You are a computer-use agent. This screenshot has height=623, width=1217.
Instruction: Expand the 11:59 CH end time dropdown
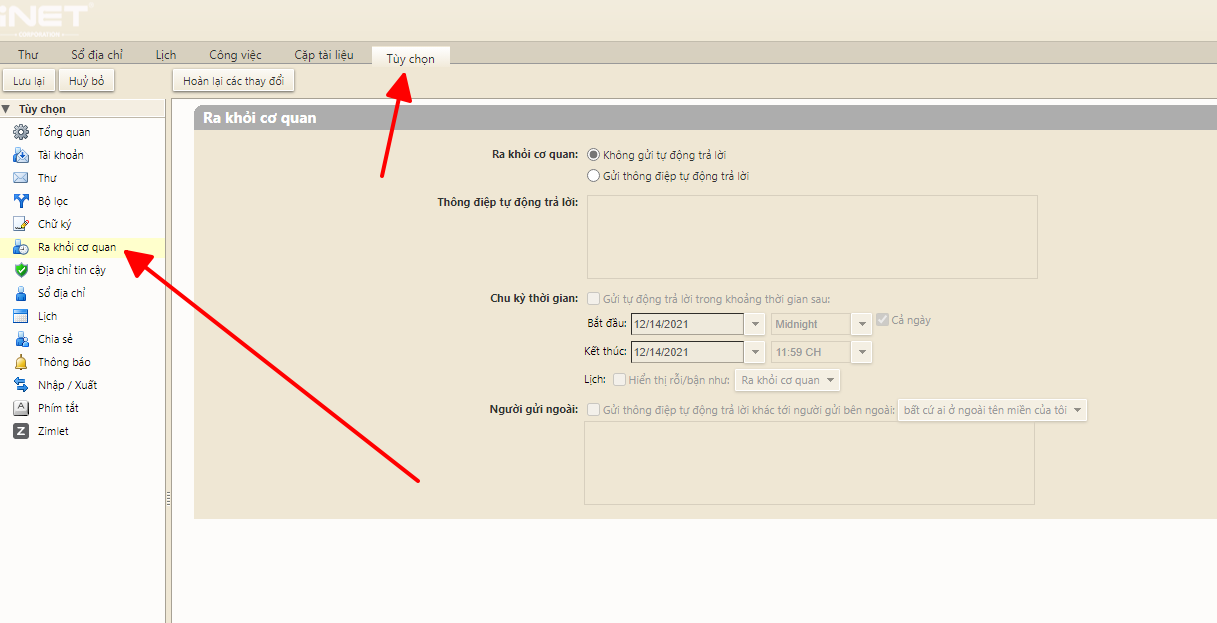tap(862, 352)
